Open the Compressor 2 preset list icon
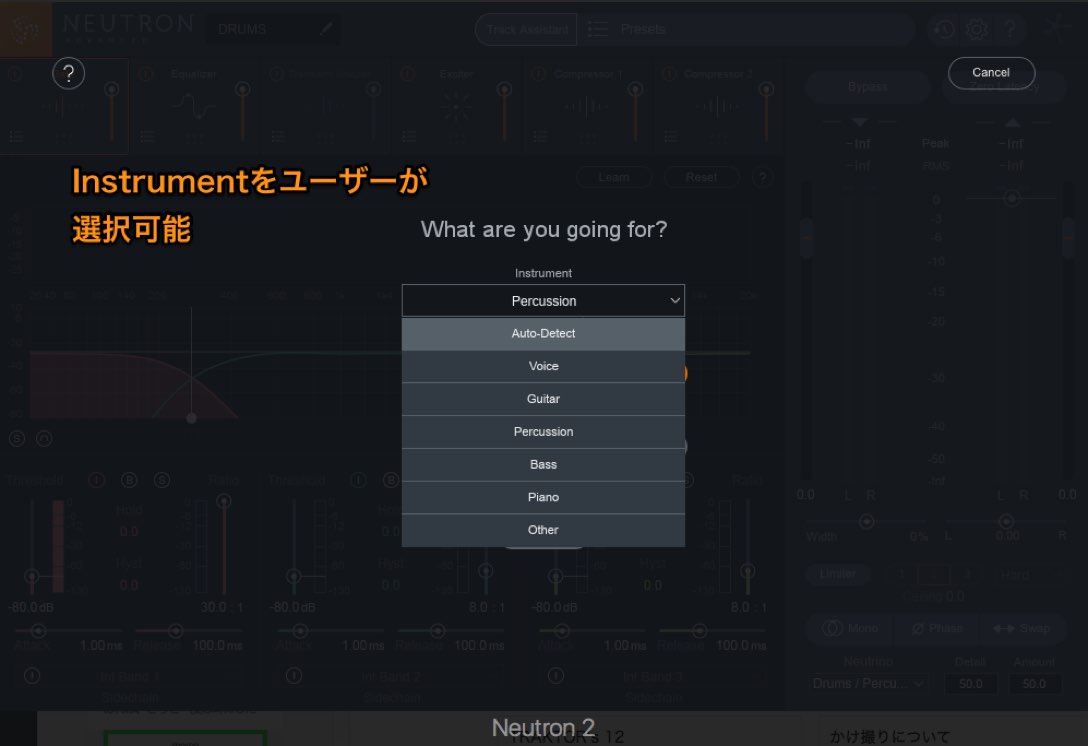 (670, 137)
